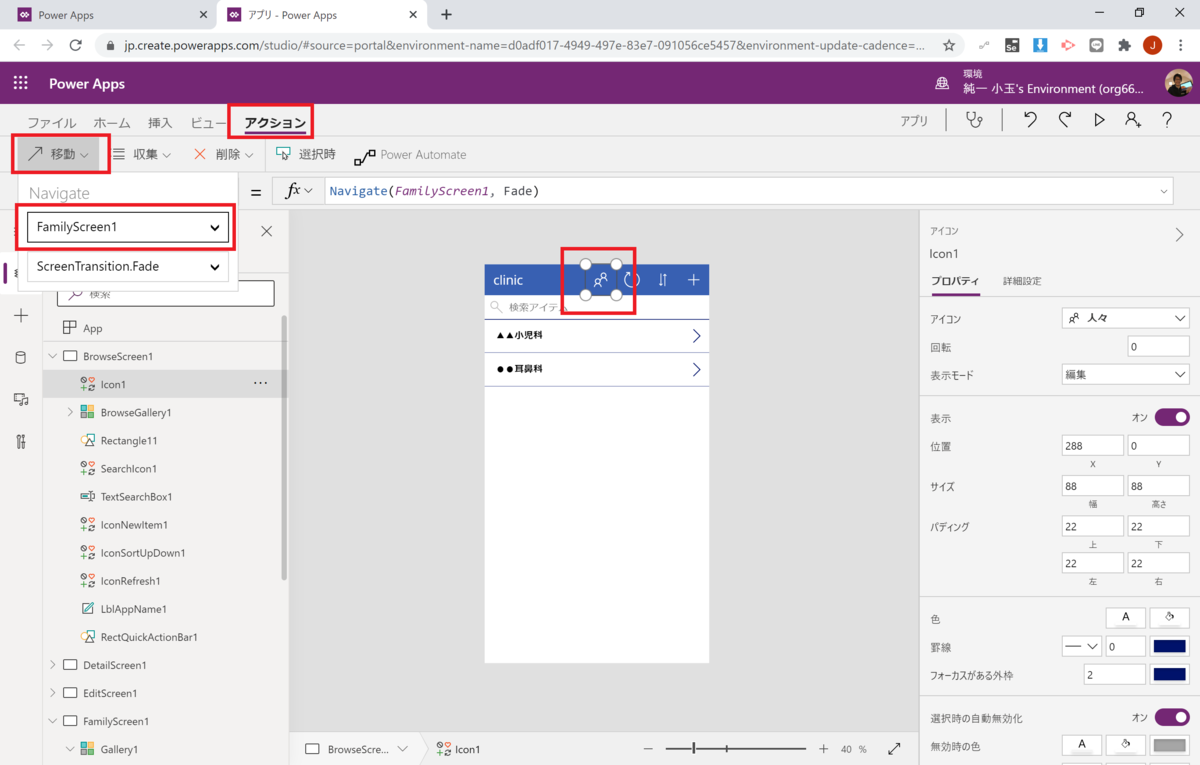Image resolution: width=1200 pixels, height=765 pixels.
Task: Collapse the BrowseScreen1 tree node
Action: click(53, 356)
